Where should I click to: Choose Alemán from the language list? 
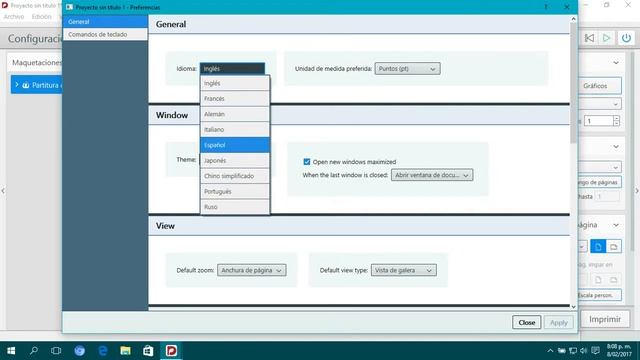[x=235, y=114]
